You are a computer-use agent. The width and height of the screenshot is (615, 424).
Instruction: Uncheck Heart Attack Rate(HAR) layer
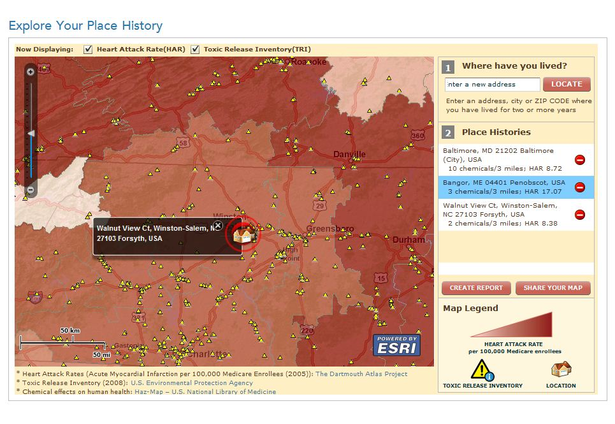[88, 49]
